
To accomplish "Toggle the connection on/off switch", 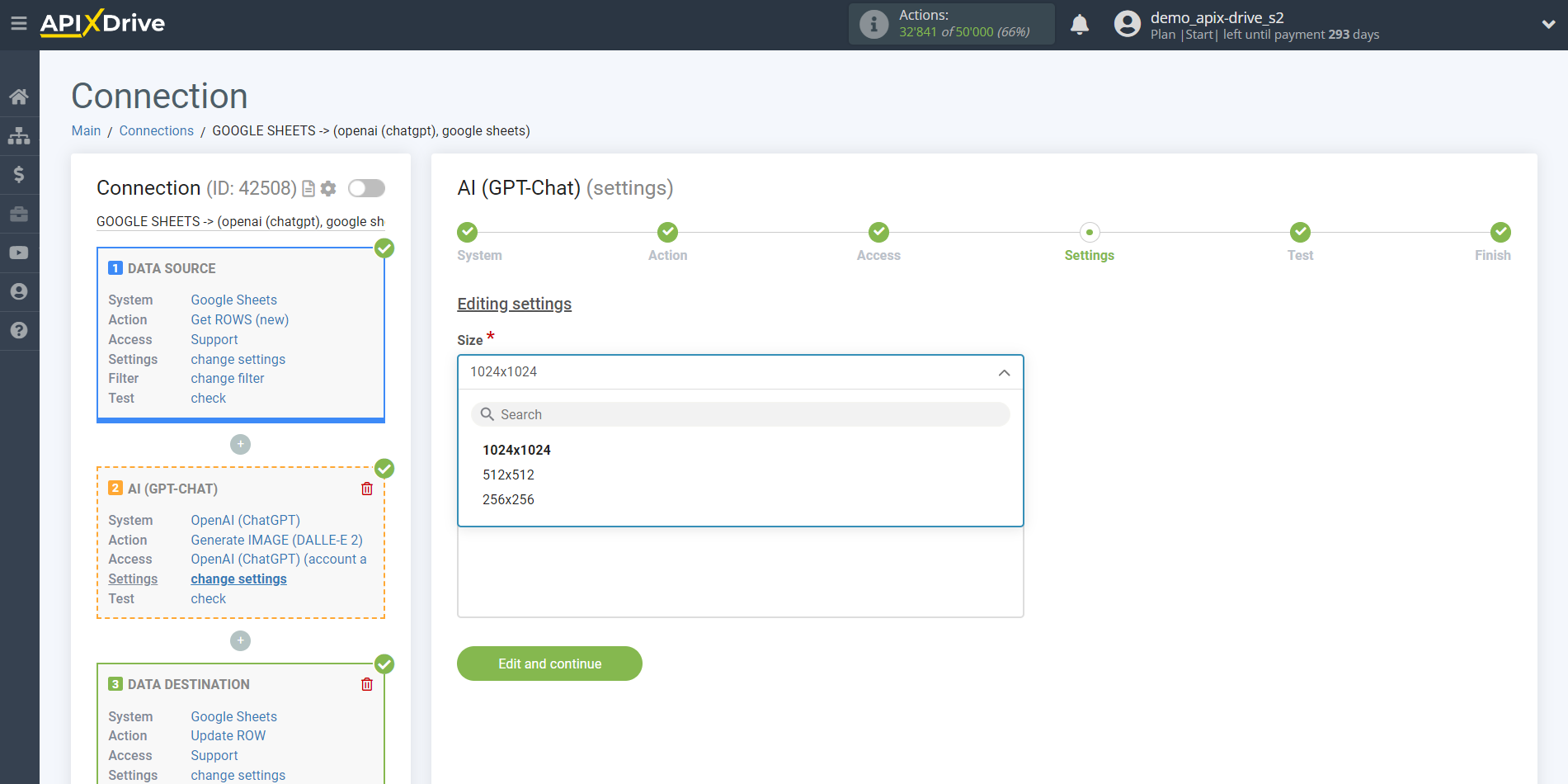I will coord(366,188).
